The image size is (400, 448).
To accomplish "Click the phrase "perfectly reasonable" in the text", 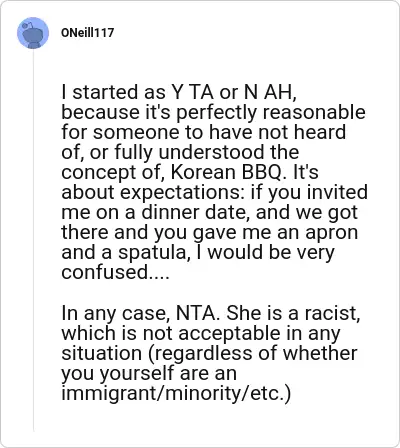I will point(271,112).
